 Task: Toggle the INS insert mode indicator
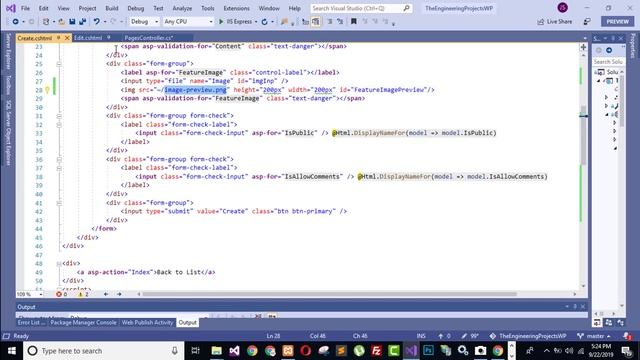[421, 336]
